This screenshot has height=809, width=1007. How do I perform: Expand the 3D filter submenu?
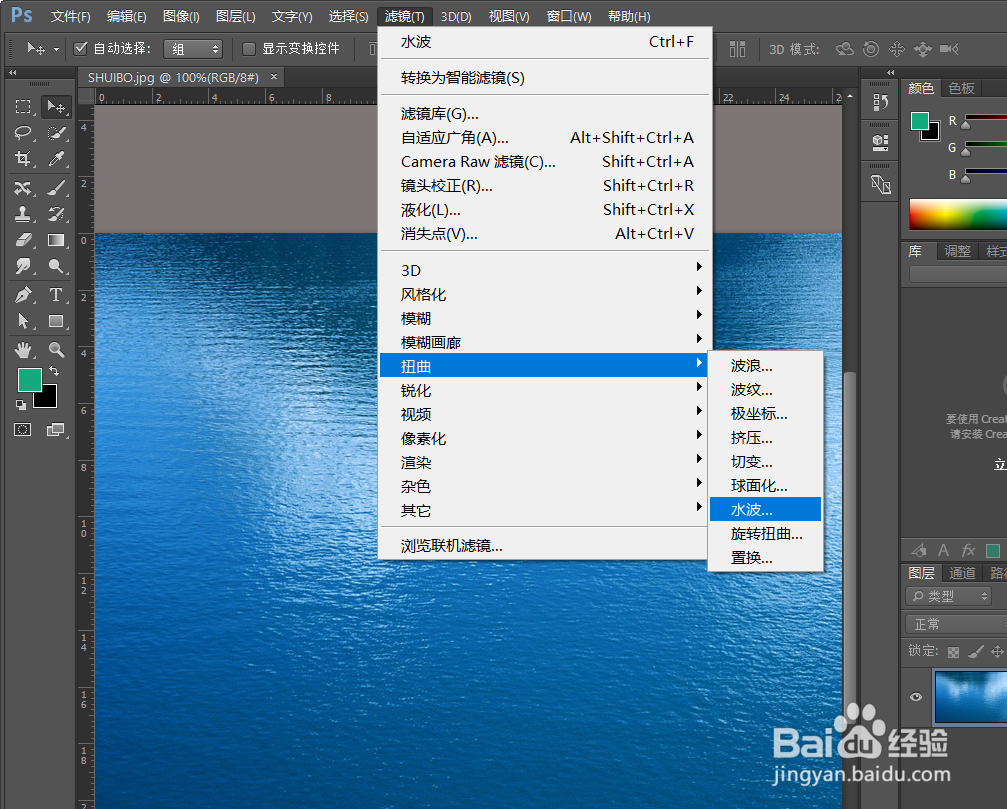tap(544, 270)
